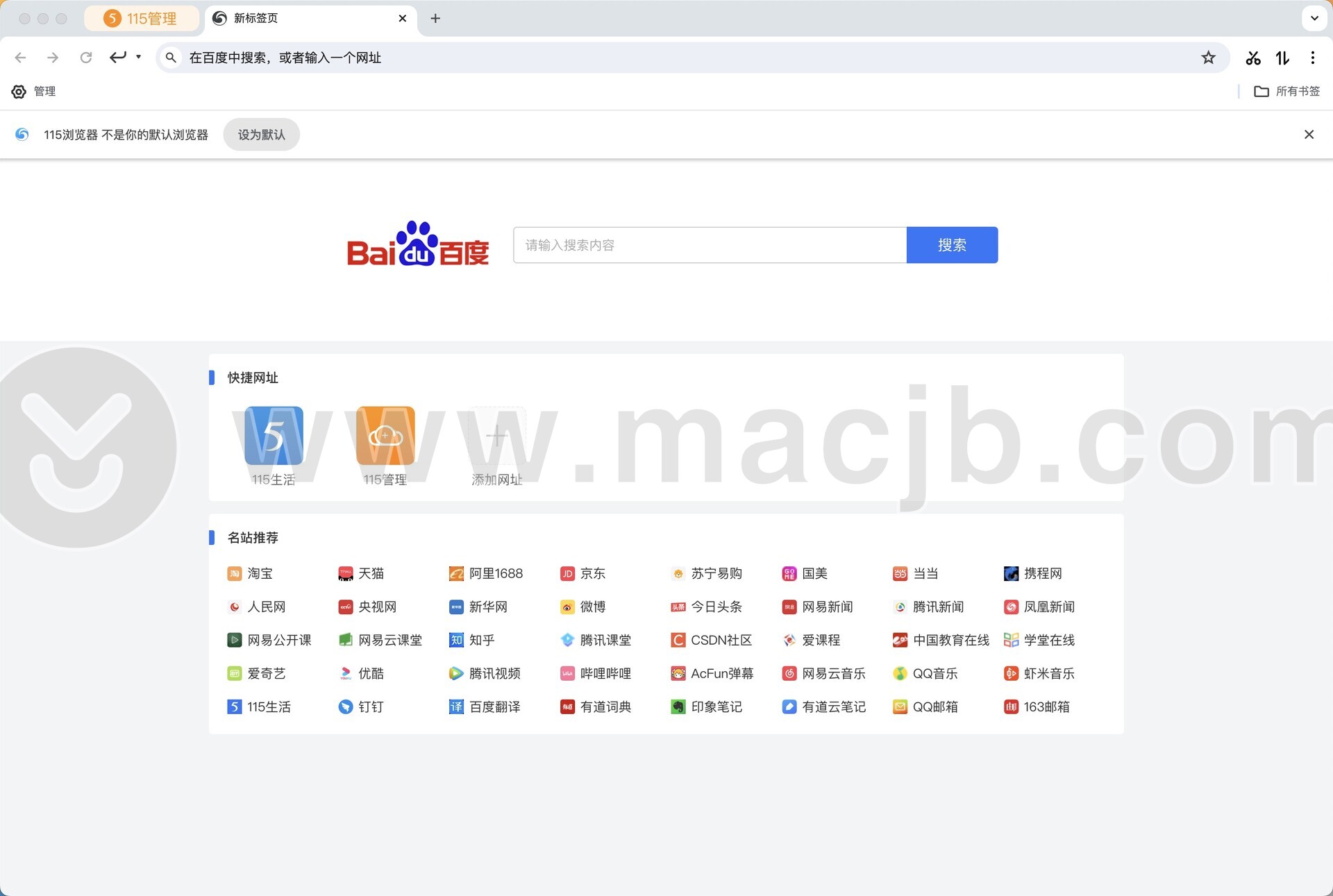Go to 腾讯课堂

tap(596, 640)
